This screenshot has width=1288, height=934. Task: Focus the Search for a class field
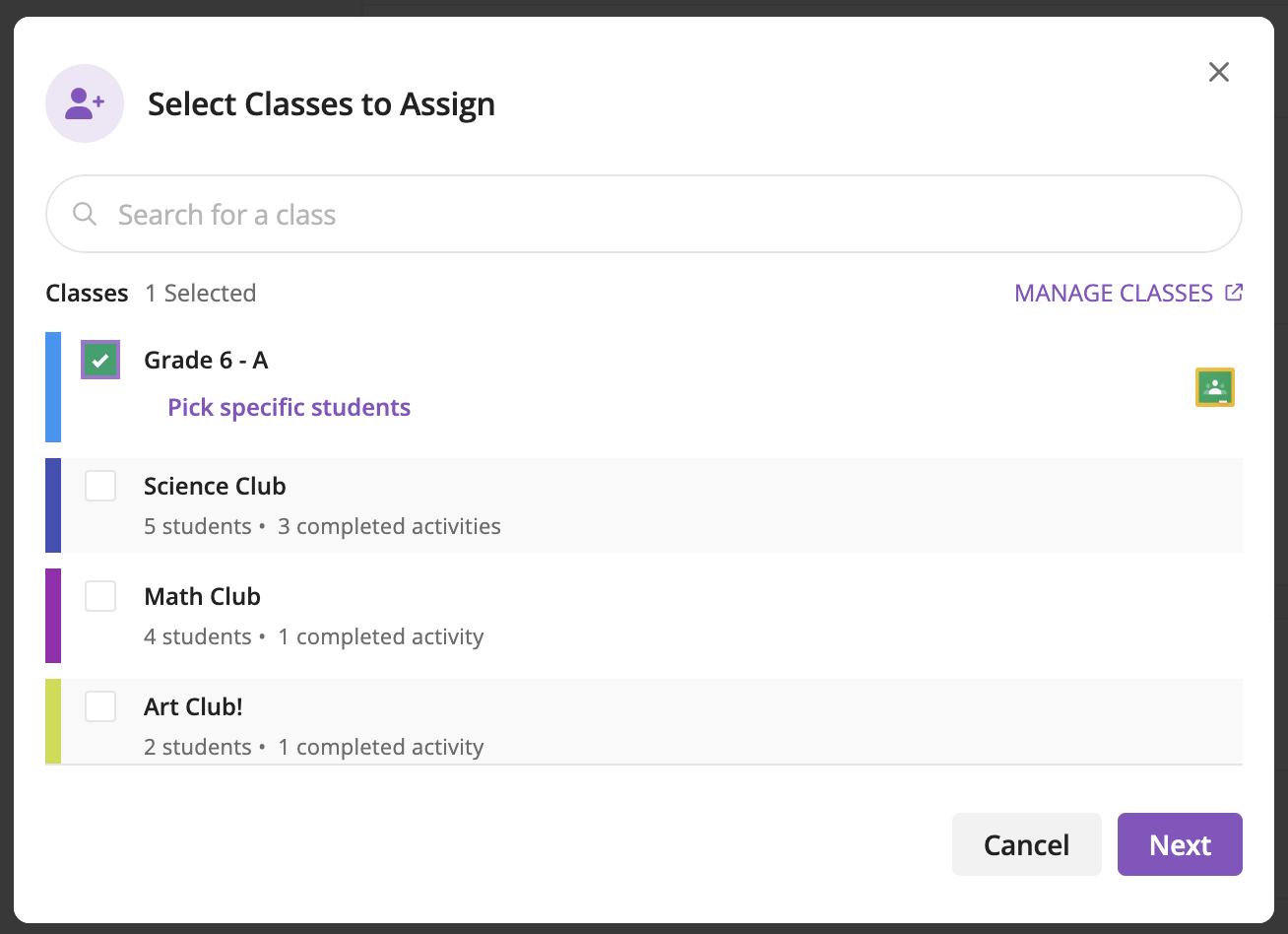[644, 214]
